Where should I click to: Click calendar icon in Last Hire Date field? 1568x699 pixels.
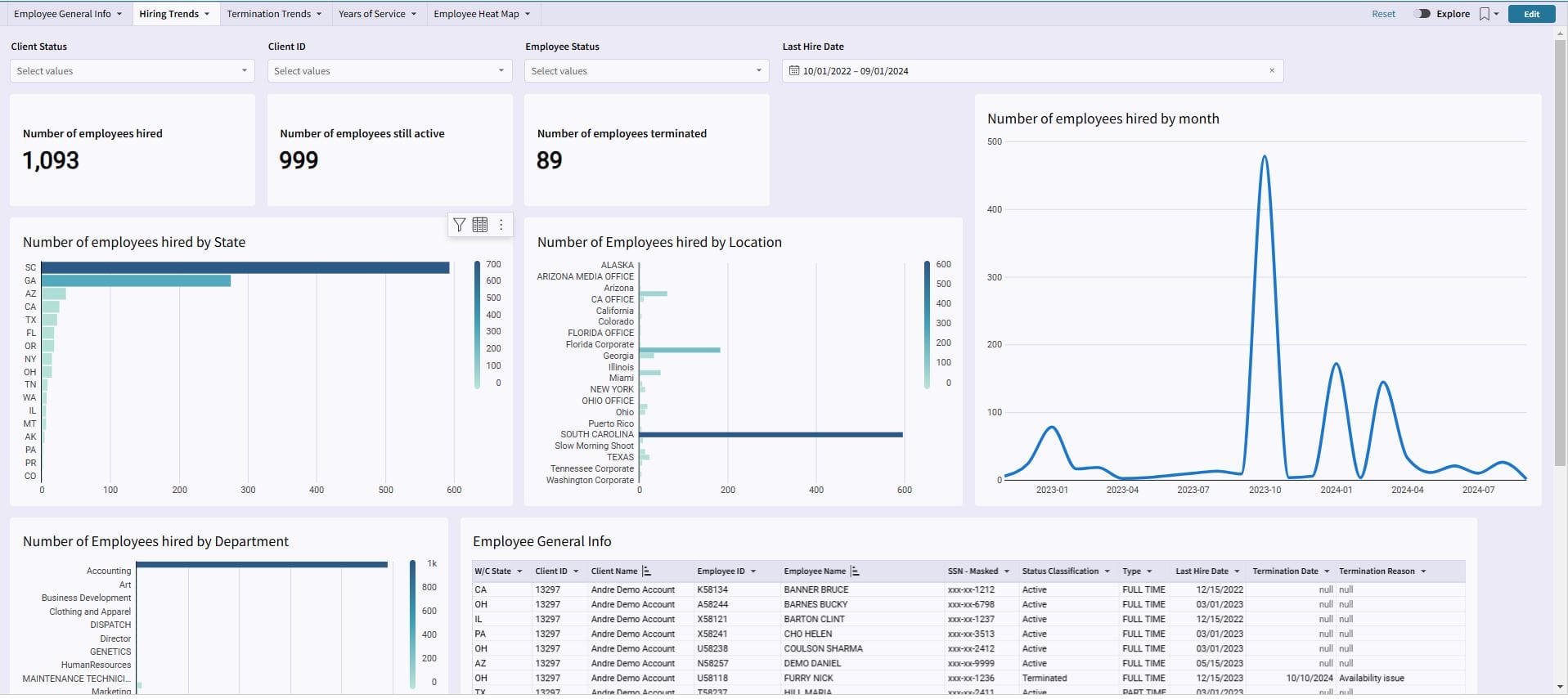click(793, 71)
